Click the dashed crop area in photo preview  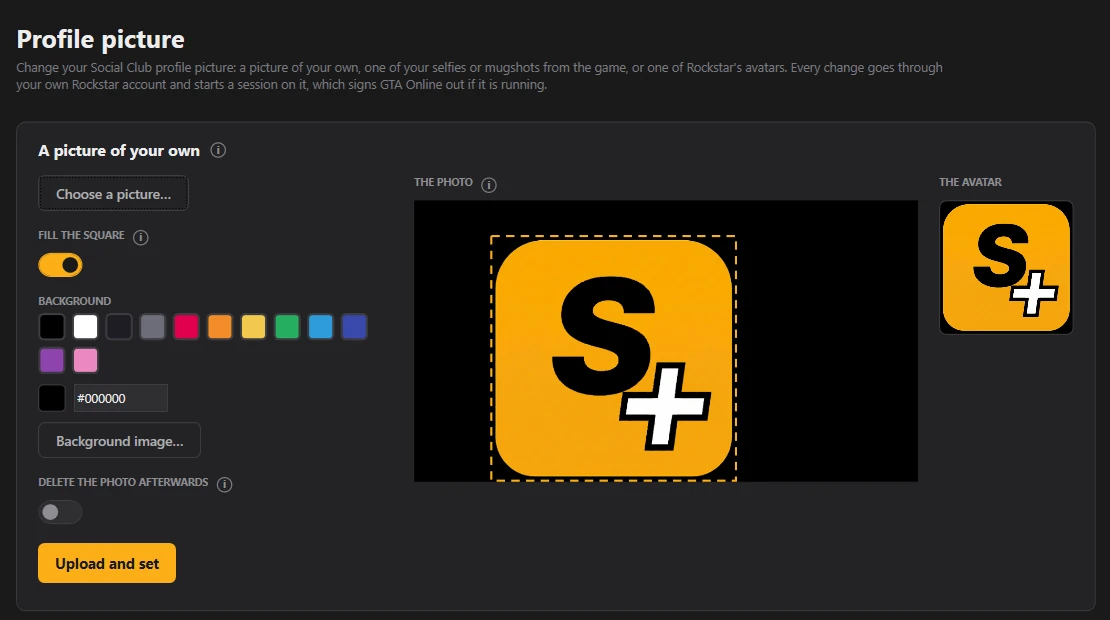point(613,358)
